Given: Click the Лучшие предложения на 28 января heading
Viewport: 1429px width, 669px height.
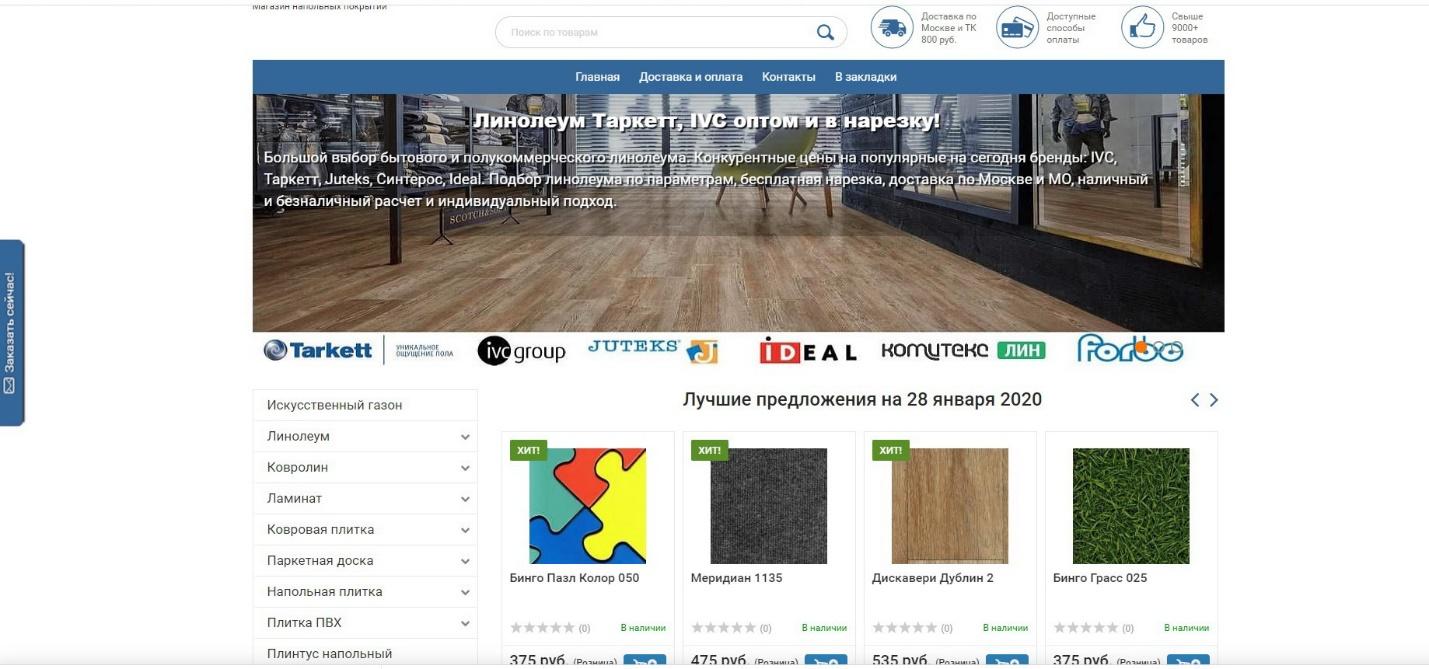Looking at the screenshot, I should click(x=862, y=400).
